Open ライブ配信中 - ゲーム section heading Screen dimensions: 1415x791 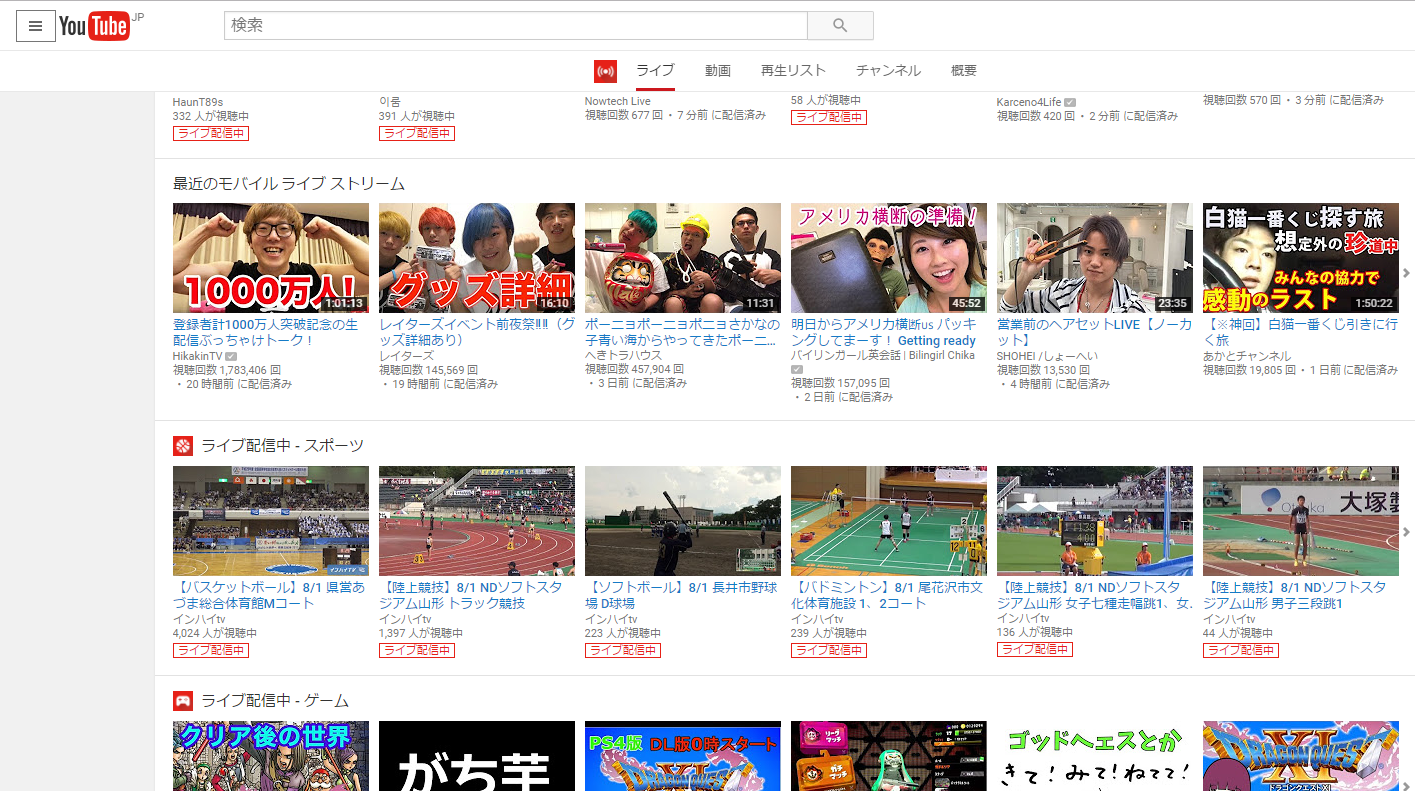[275, 701]
